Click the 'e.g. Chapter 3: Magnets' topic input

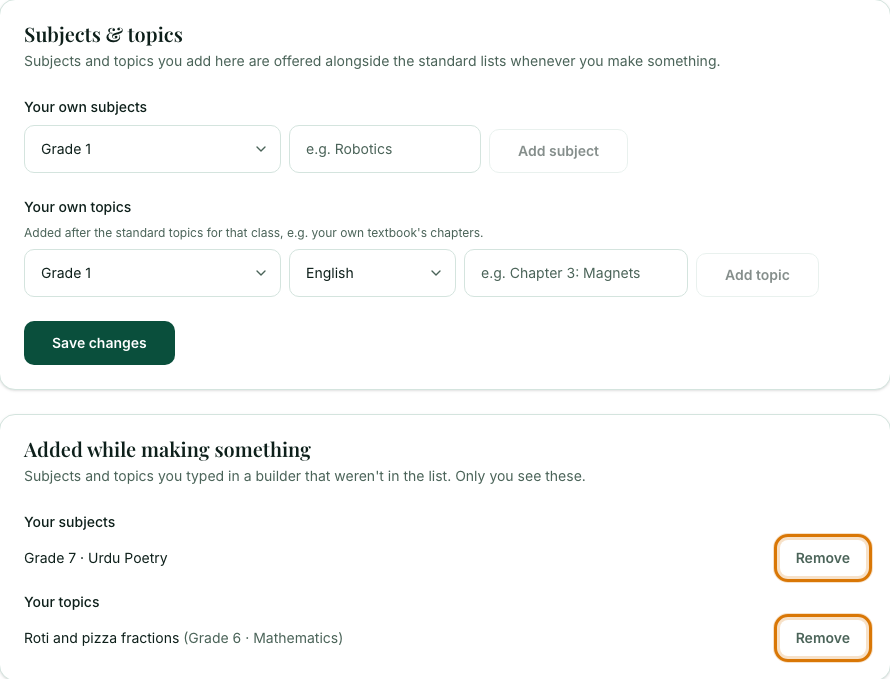tap(576, 273)
